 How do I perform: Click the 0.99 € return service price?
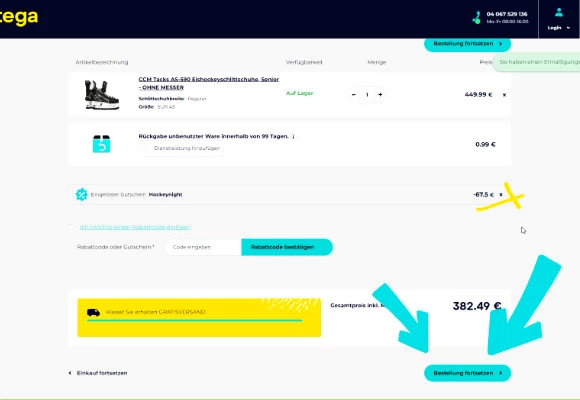tap(485, 144)
